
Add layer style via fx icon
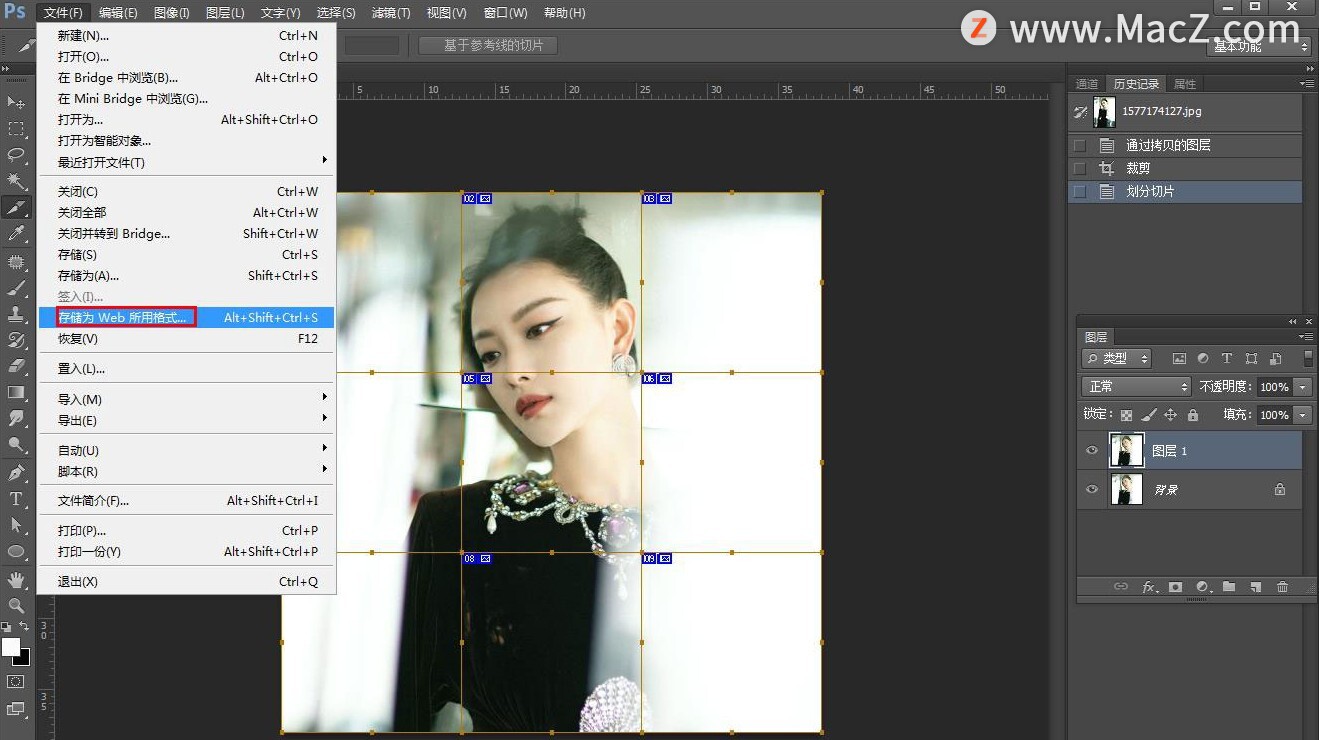tap(1149, 587)
